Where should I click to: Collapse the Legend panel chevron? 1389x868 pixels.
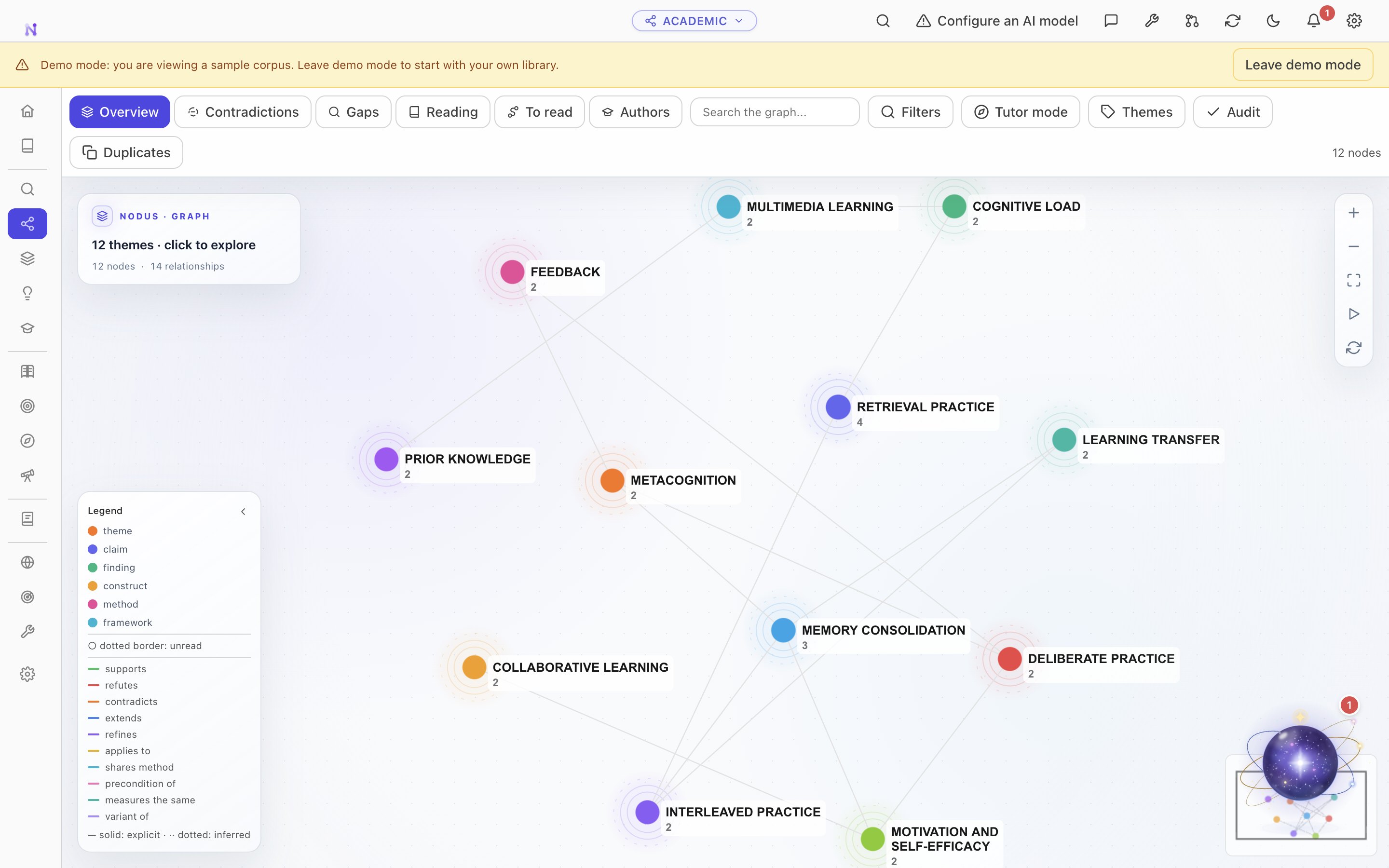pyautogui.click(x=244, y=511)
